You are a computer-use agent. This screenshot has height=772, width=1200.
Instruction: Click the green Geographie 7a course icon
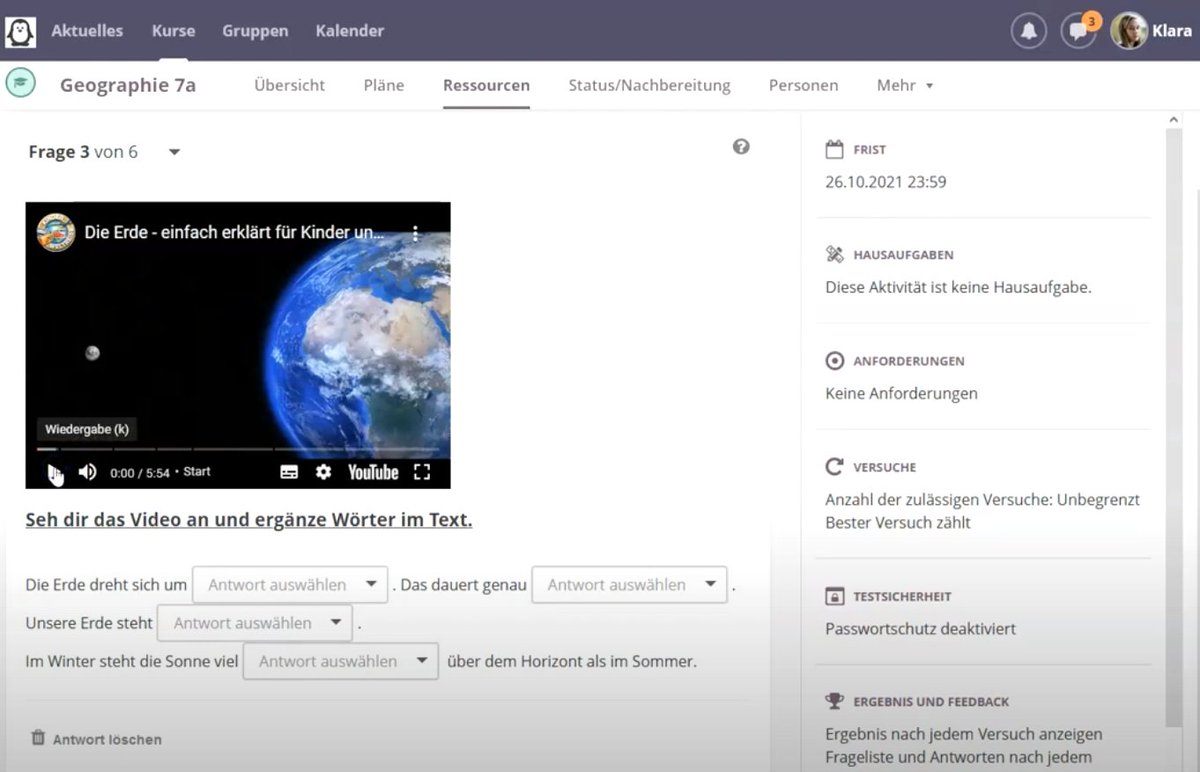point(20,83)
